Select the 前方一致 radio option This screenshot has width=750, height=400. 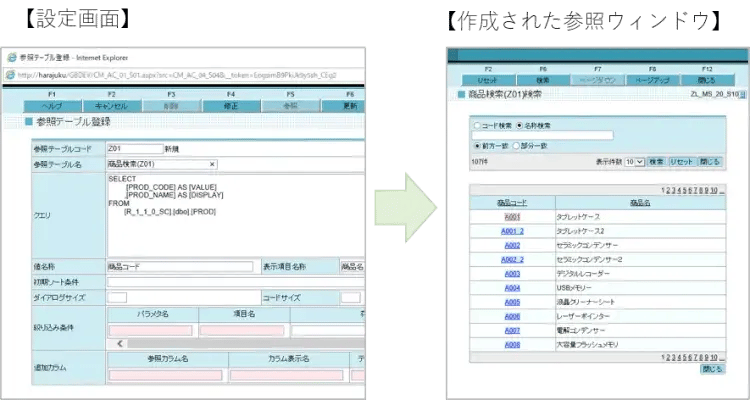pyautogui.click(x=476, y=146)
